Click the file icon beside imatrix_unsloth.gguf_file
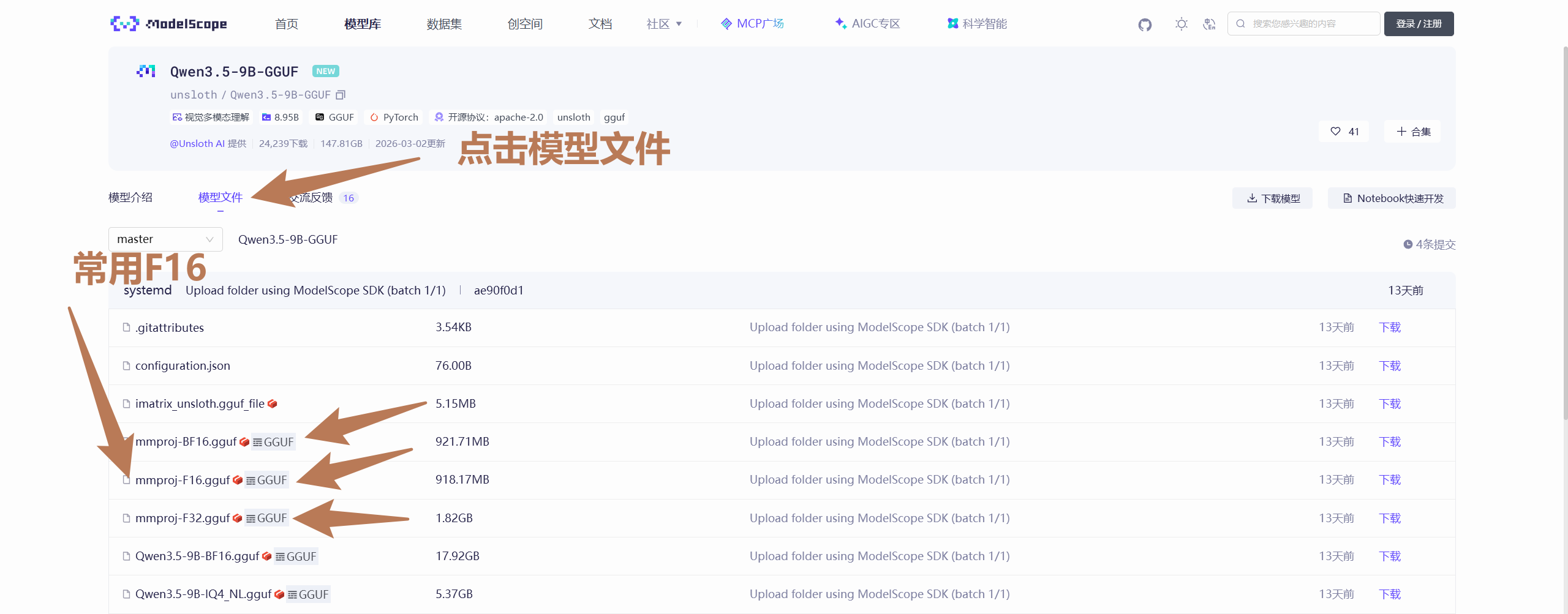Screen dimensions: 1568x614 click(126, 403)
